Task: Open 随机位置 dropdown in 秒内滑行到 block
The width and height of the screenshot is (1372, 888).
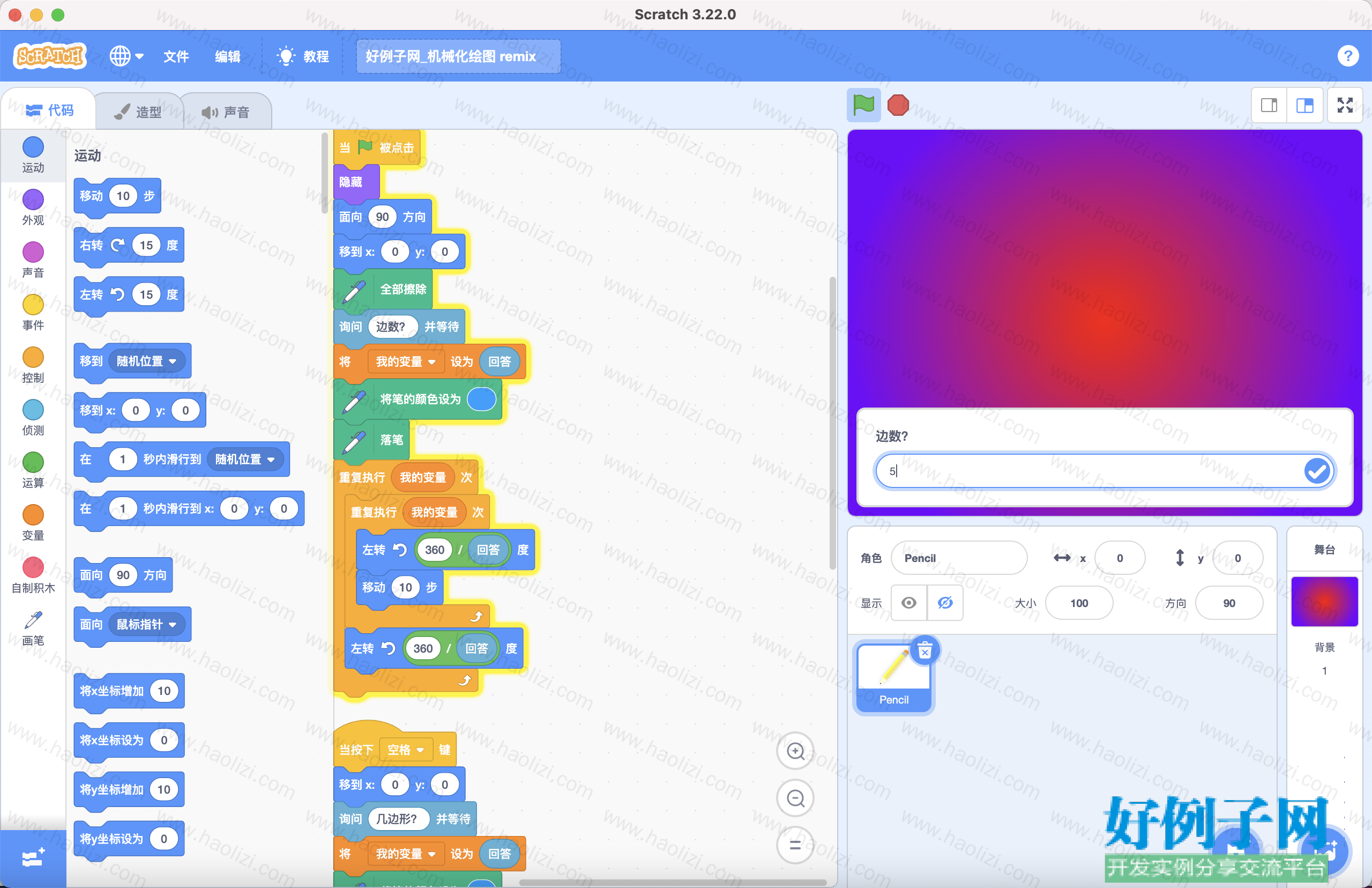Action: point(245,459)
